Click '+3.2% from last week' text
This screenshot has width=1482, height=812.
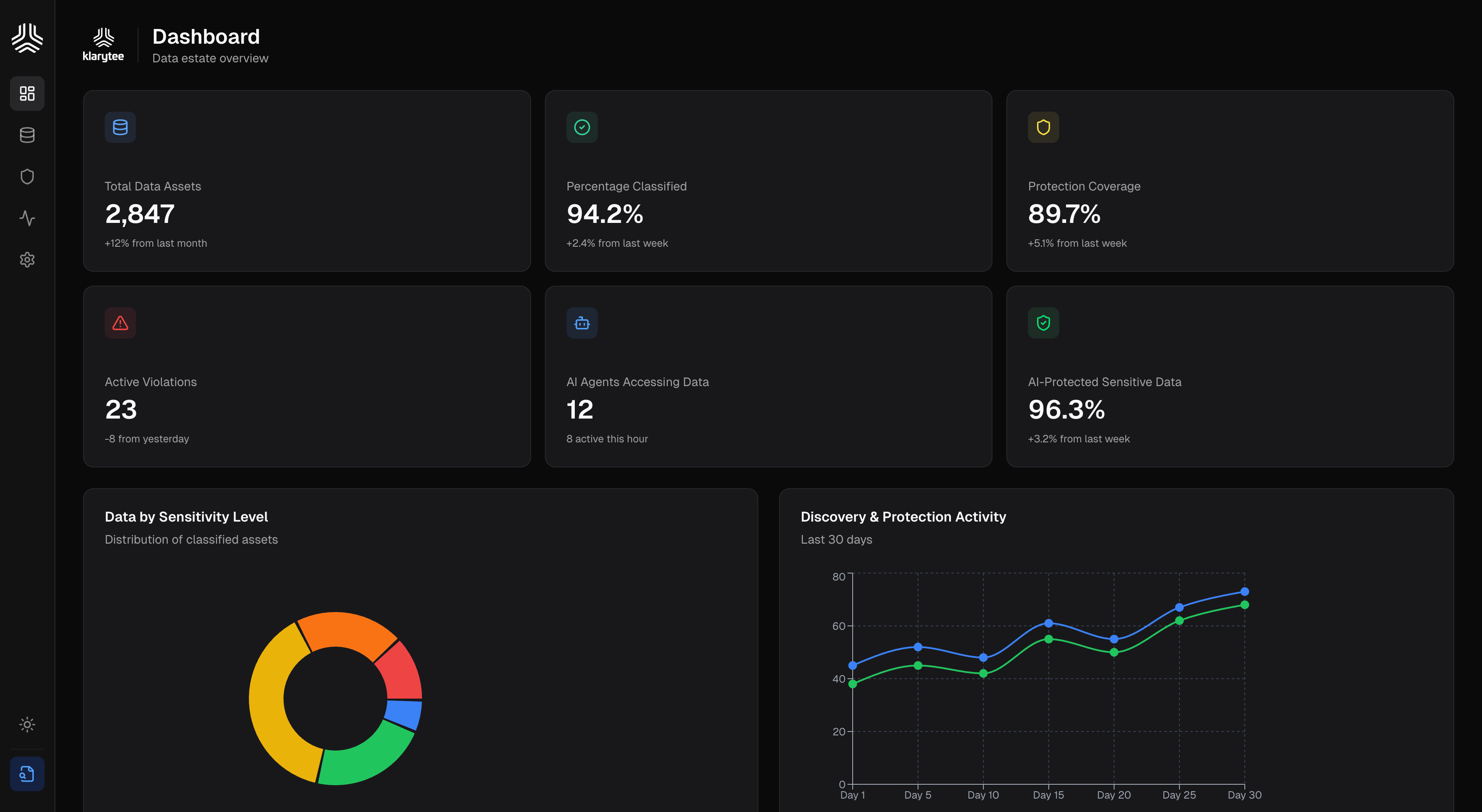(x=1079, y=439)
